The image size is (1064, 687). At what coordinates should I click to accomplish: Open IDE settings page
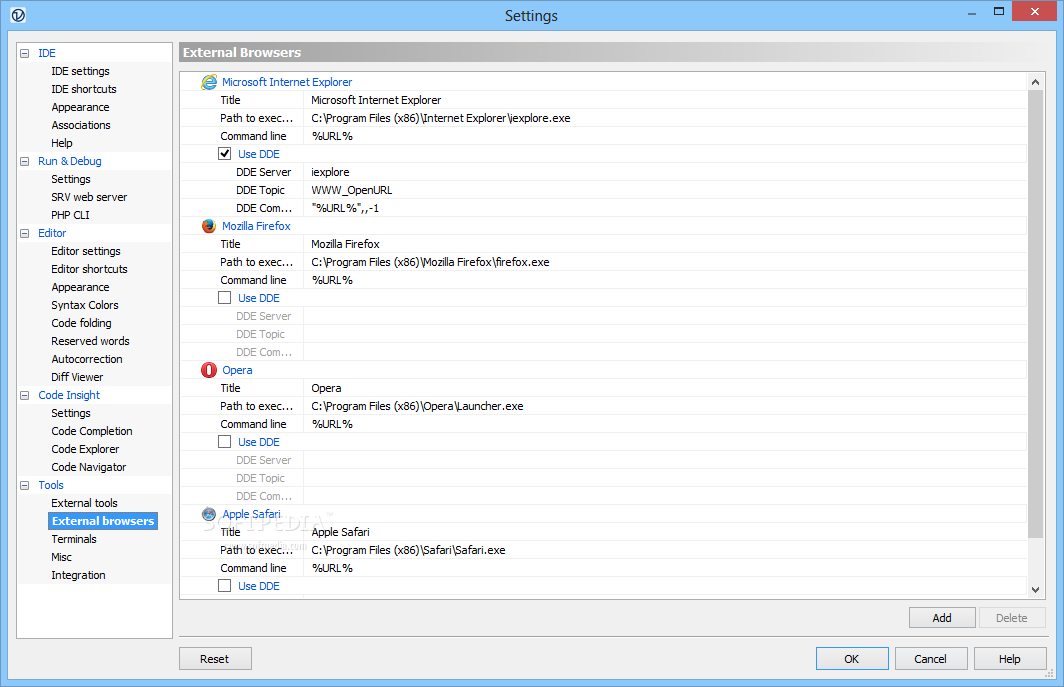pos(80,71)
